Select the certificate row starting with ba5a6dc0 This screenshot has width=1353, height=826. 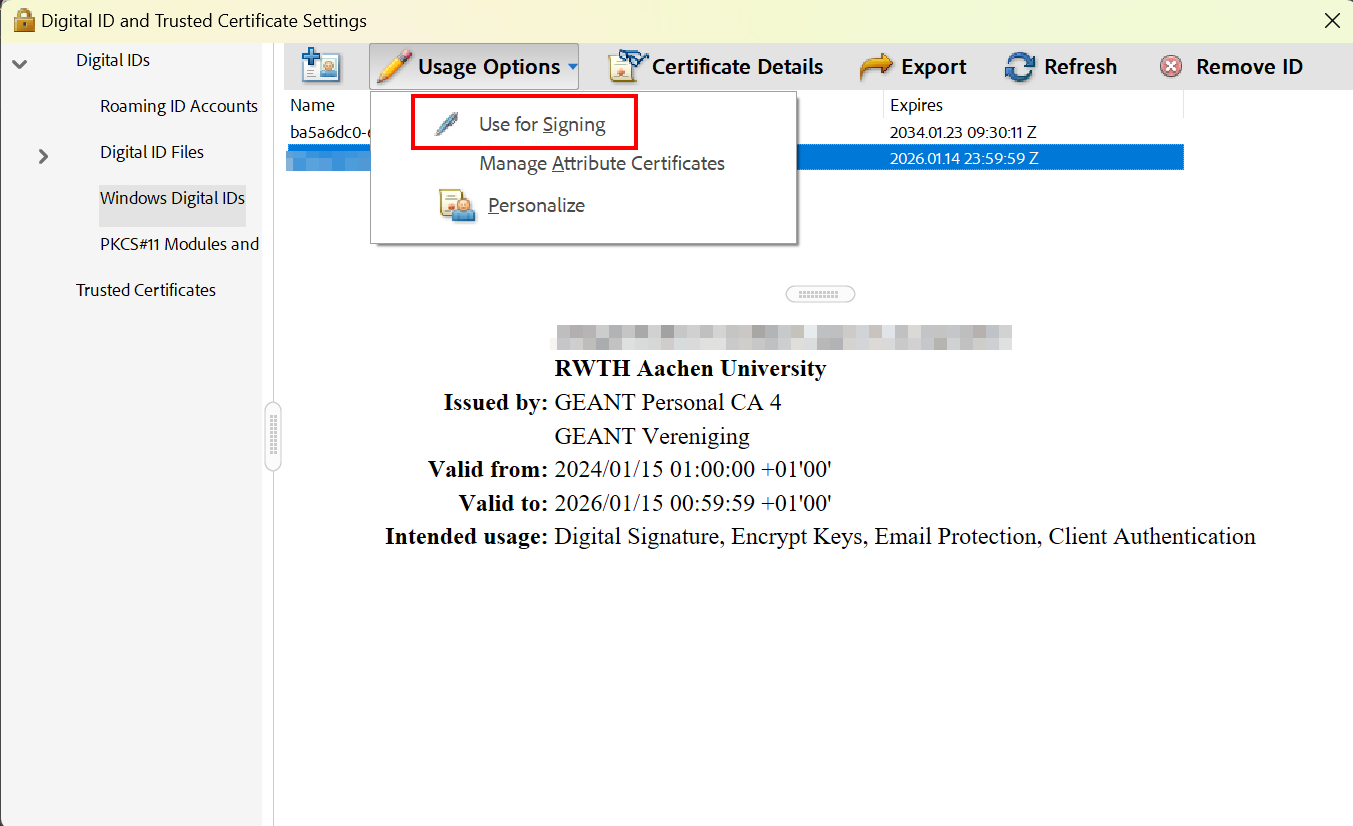click(x=330, y=131)
